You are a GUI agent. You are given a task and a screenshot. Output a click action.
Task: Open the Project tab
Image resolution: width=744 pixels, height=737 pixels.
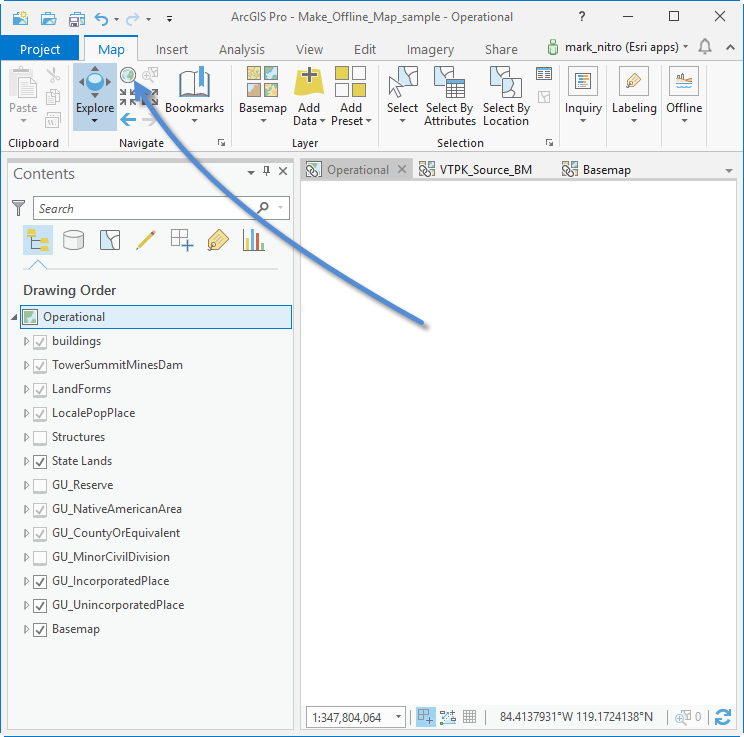tap(40, 49)
